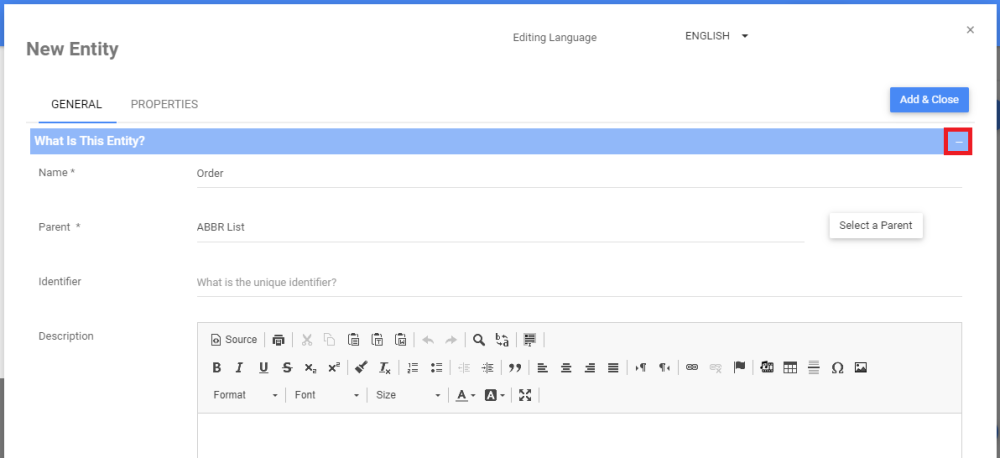Screen dimensions: 1000x458
Task: Click the Parent field showing ABBR List
Action: pyautogui.click(x=500, y=227)
